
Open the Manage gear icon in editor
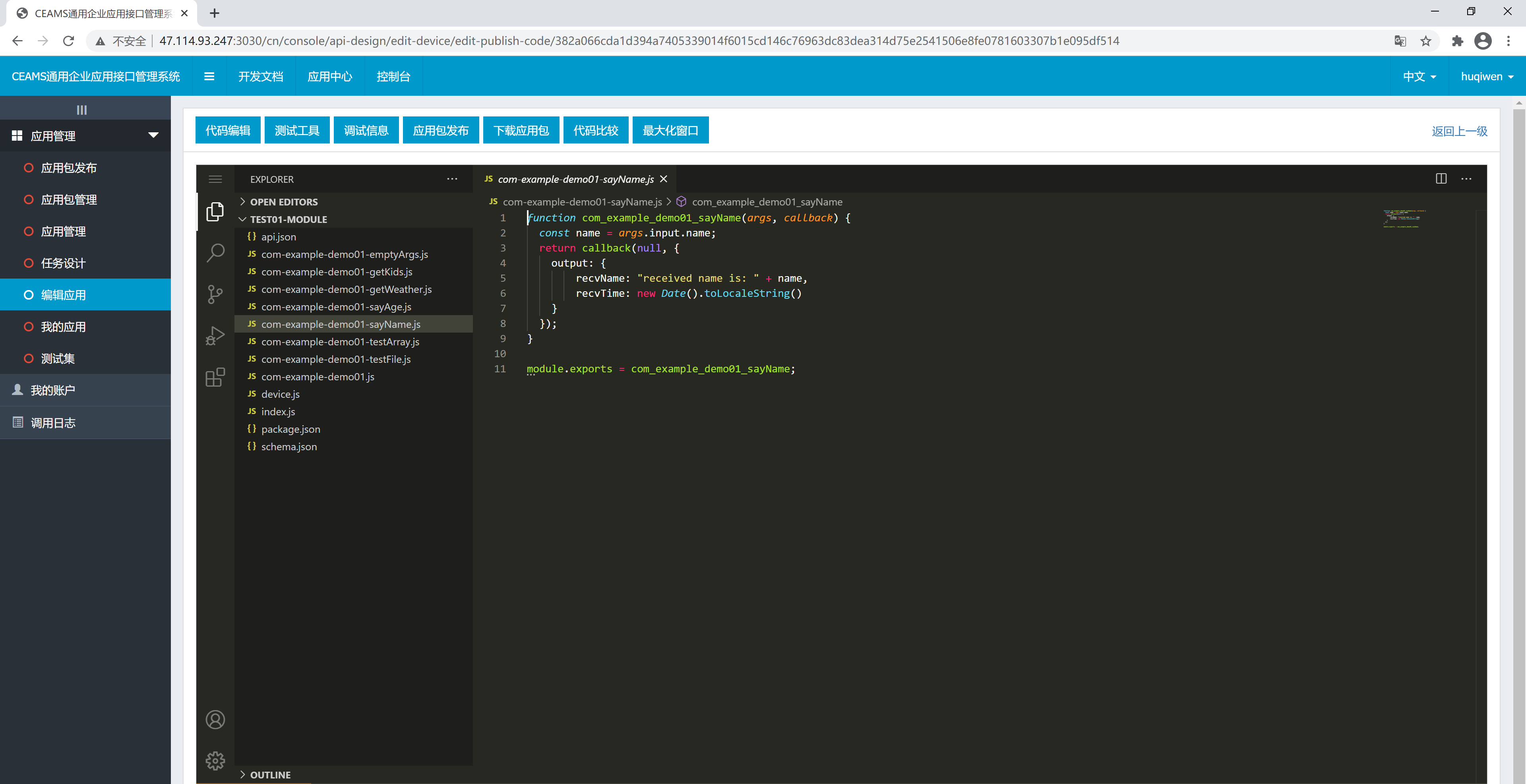(215, 761)
